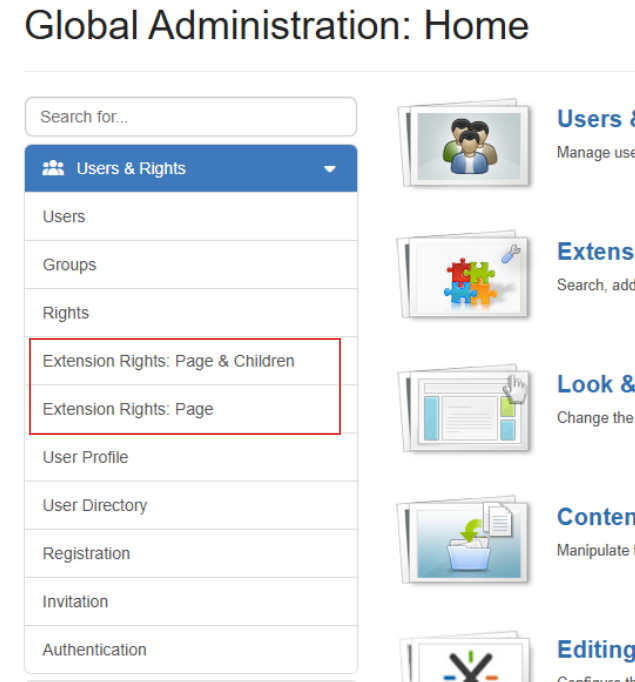Click the Content folder import image
Viewport: 635px width, 682px height.
tap(467, 542)
